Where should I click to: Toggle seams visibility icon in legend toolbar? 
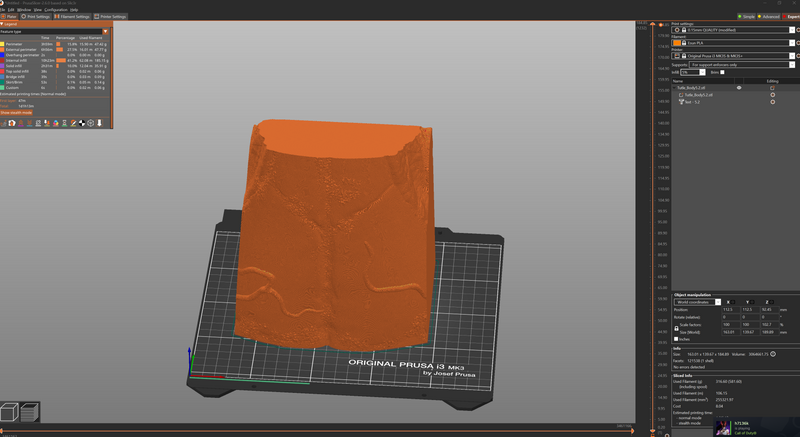tap(38, 123)
